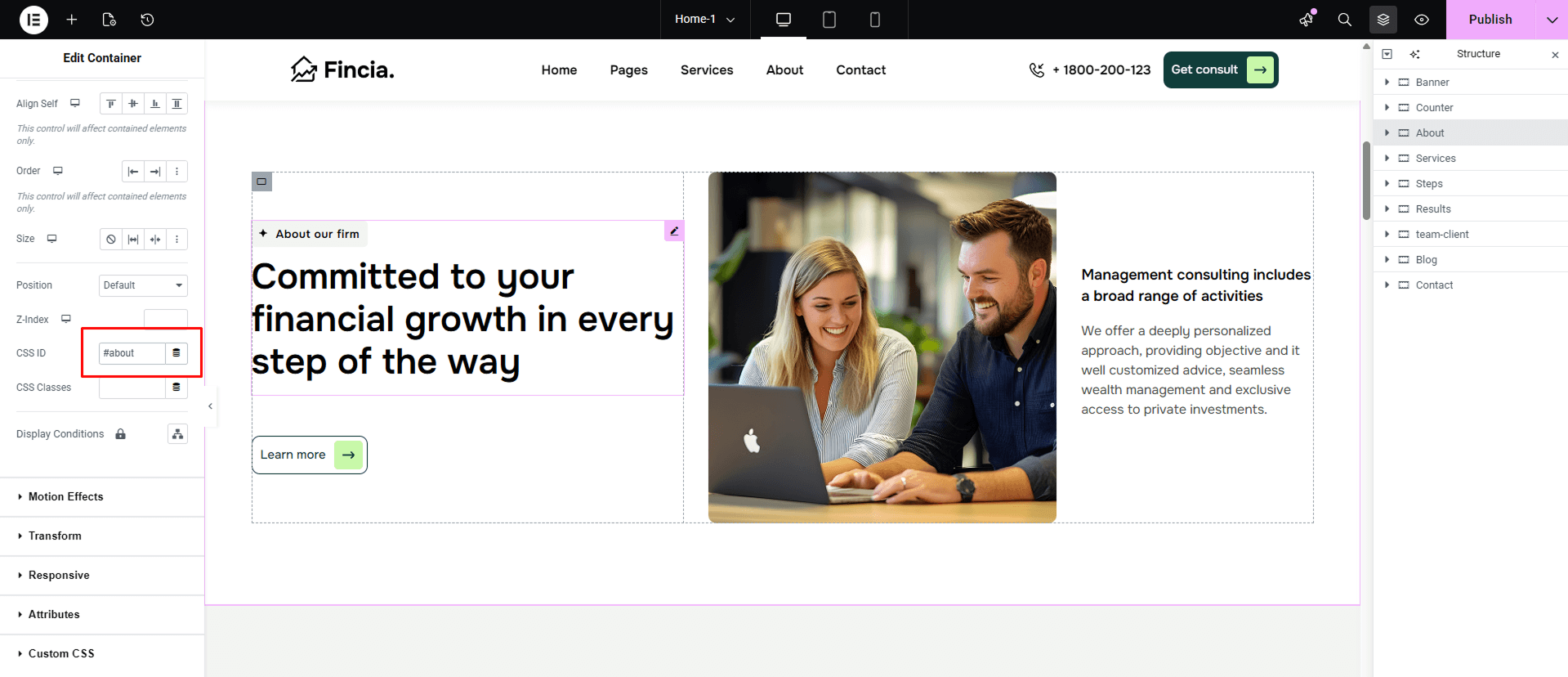Image resolution: width=1568 pixels, height=677 pixels.
Task: Expand Services in the Structure tree
Action: (x=1387, y=159)
